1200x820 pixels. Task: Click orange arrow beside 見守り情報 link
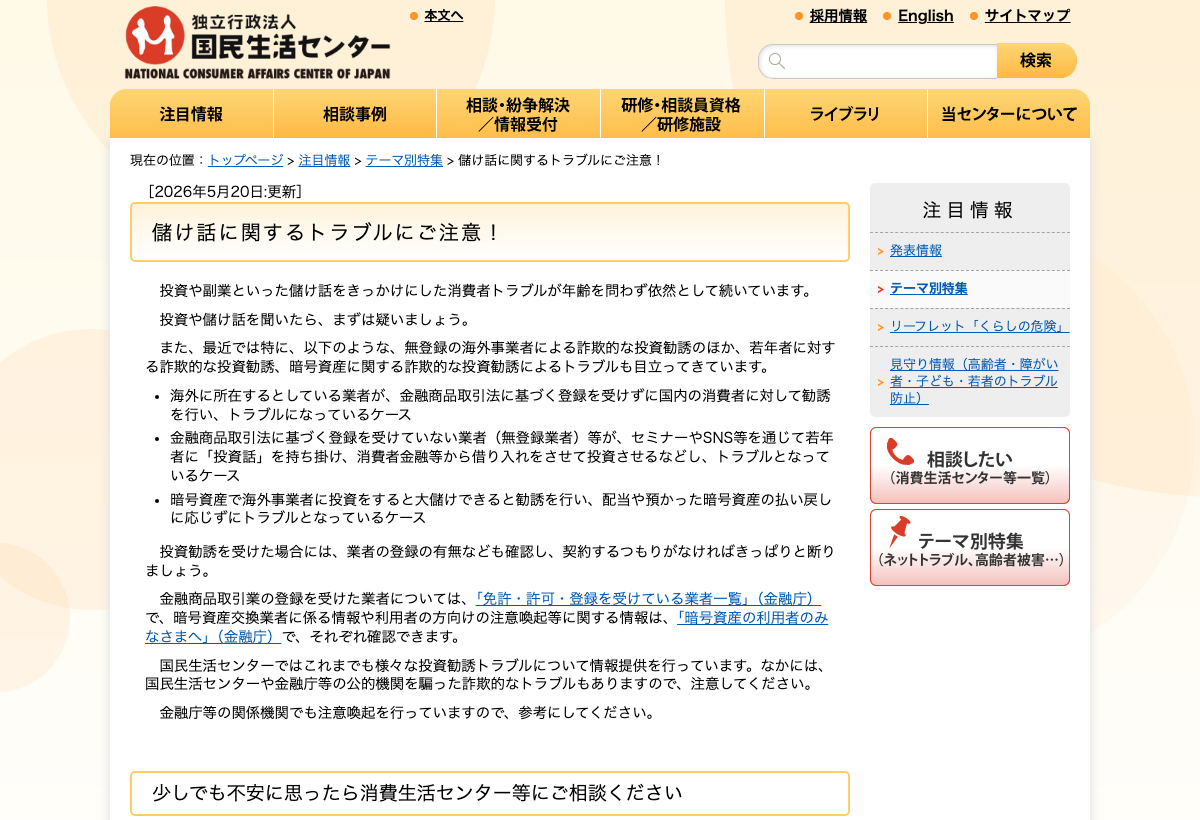pos(880,382)
